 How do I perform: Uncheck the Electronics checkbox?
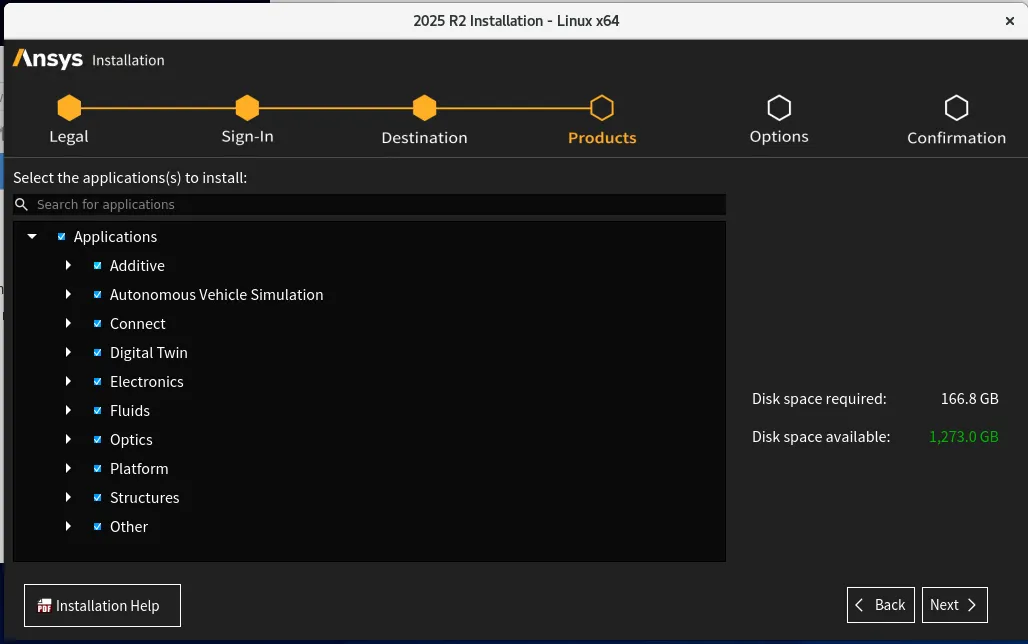point(98,382)
